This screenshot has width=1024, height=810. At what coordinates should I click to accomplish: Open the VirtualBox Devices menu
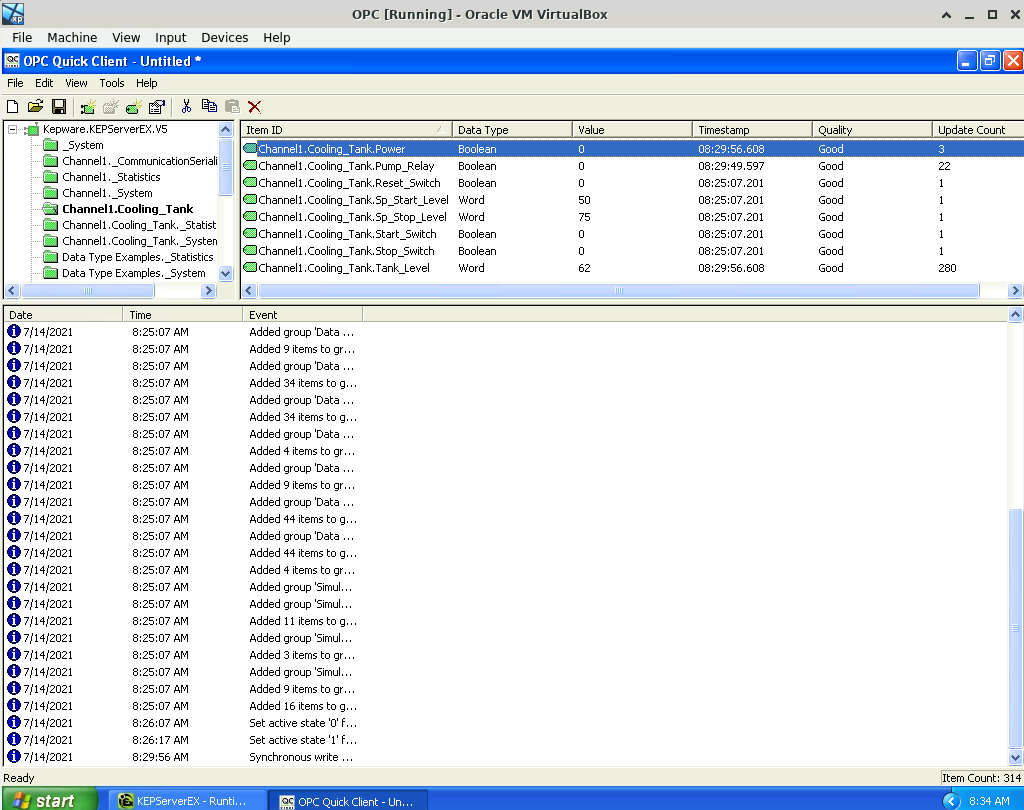(x=225, y=38)
